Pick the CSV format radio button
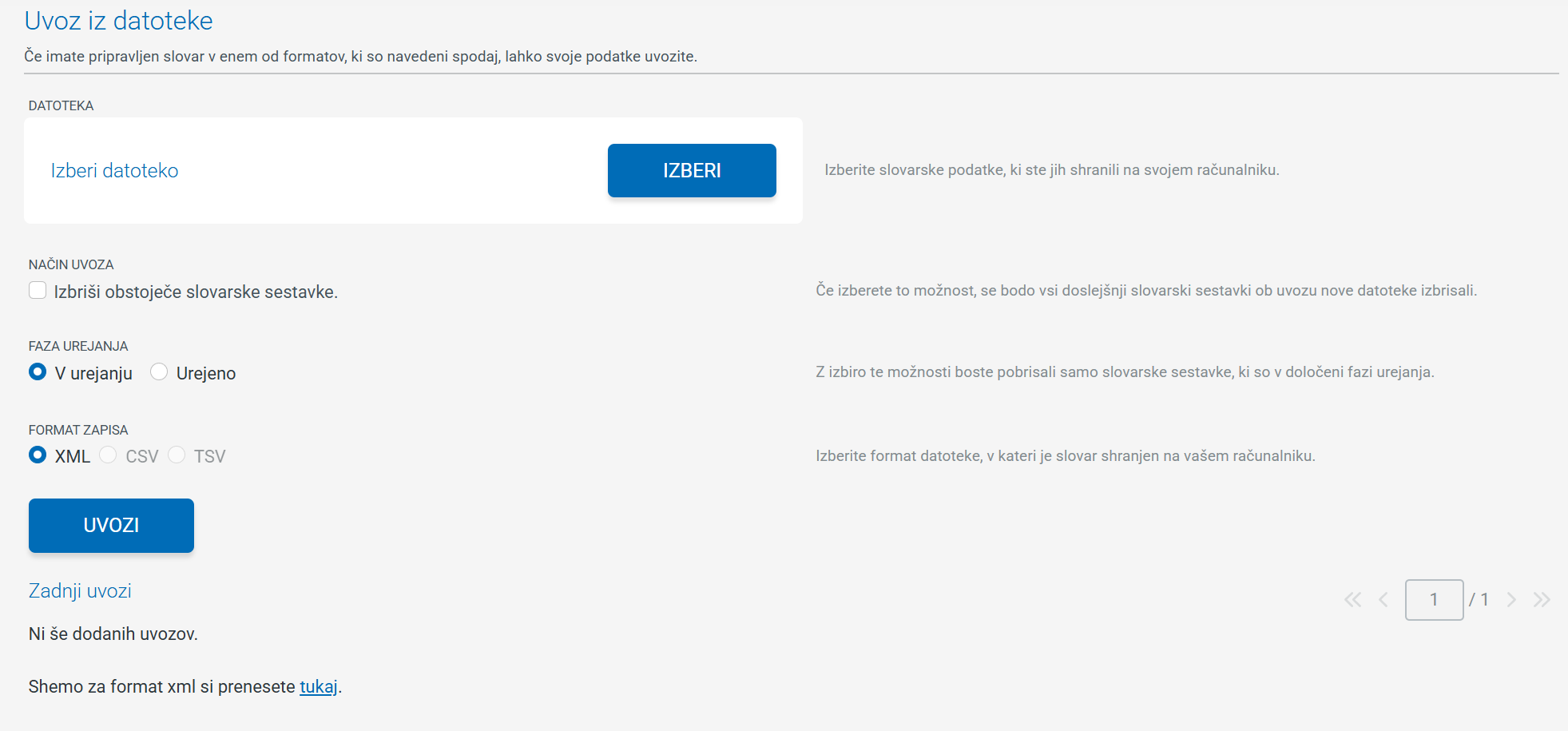This screenshot has width=1568, height=731. [109, 455]
